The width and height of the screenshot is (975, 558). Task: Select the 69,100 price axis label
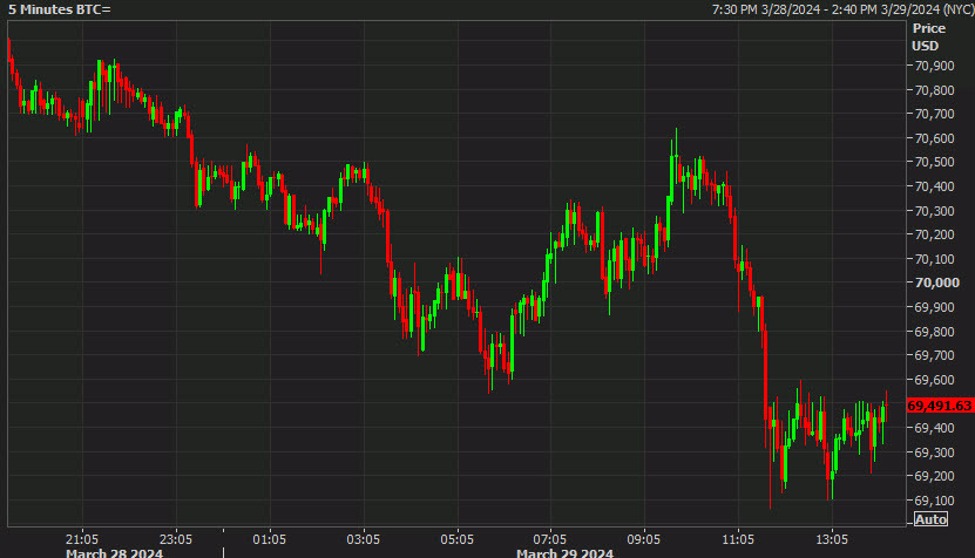pyautogui.click(x=933, y=500)
